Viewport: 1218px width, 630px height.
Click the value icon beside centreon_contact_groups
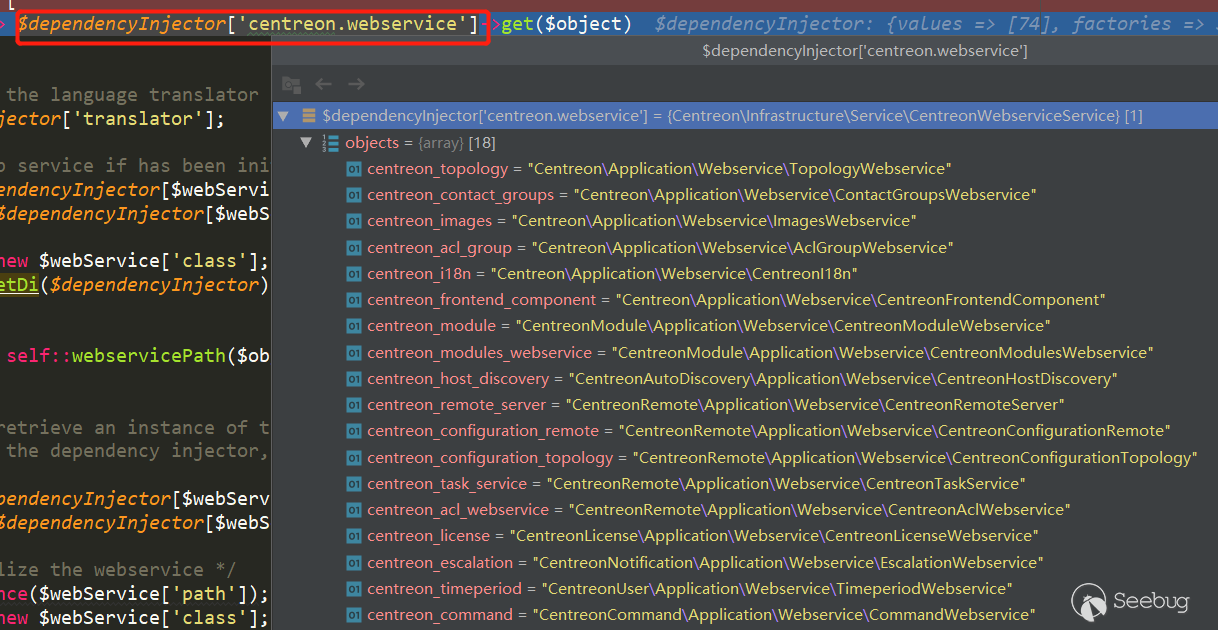pyautogui.click(x=353, y=195)
